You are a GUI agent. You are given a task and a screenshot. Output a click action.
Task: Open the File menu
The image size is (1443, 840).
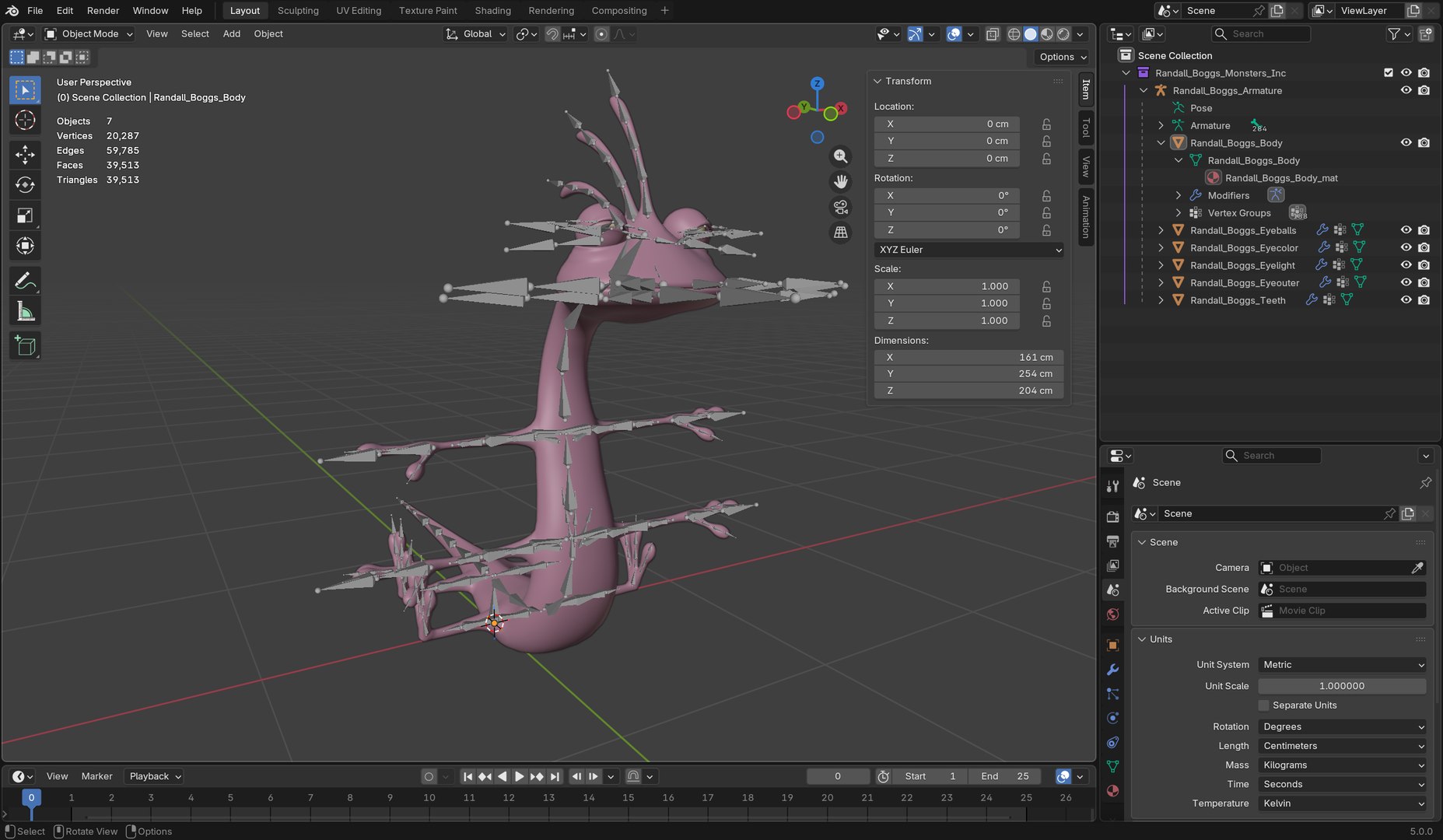tap(35, 11)
